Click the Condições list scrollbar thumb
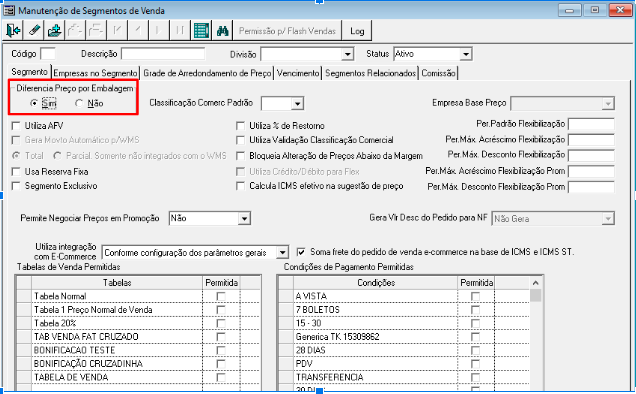Image resolution: width=636 pixels, height=394 pixels. pyautogui.click(x=535, y=295)
